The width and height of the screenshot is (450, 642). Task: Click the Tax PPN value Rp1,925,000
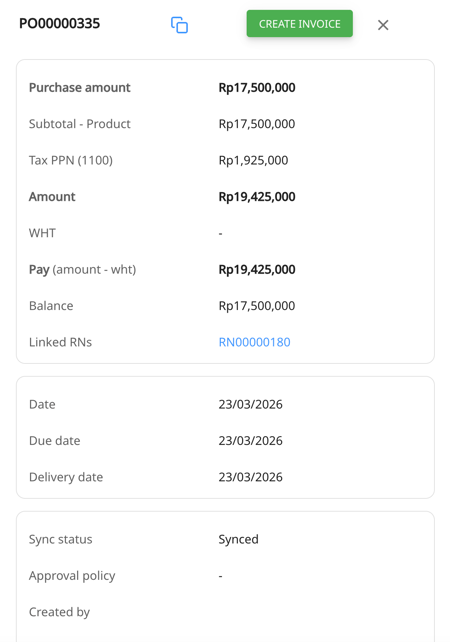(253, 160)
